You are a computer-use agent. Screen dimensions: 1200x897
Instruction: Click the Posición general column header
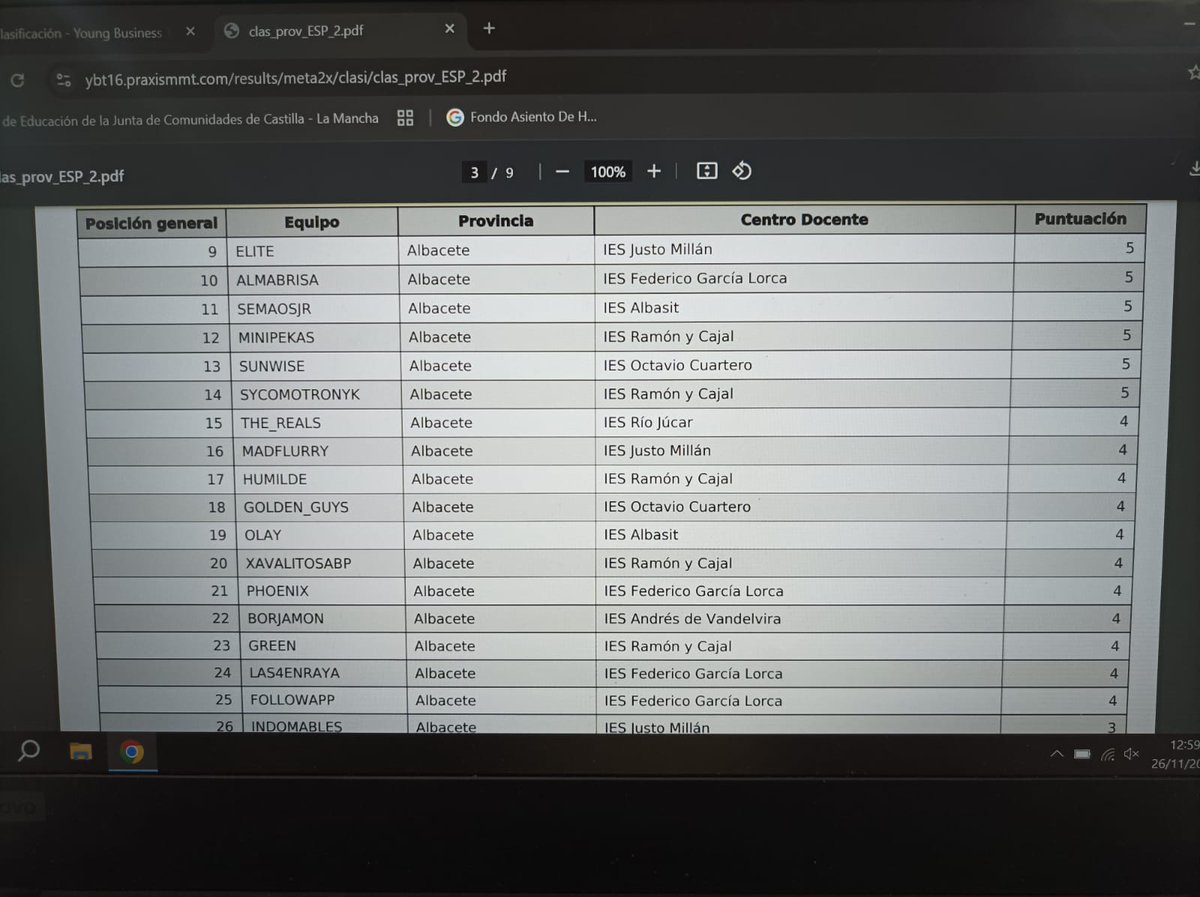coord(151,223)
